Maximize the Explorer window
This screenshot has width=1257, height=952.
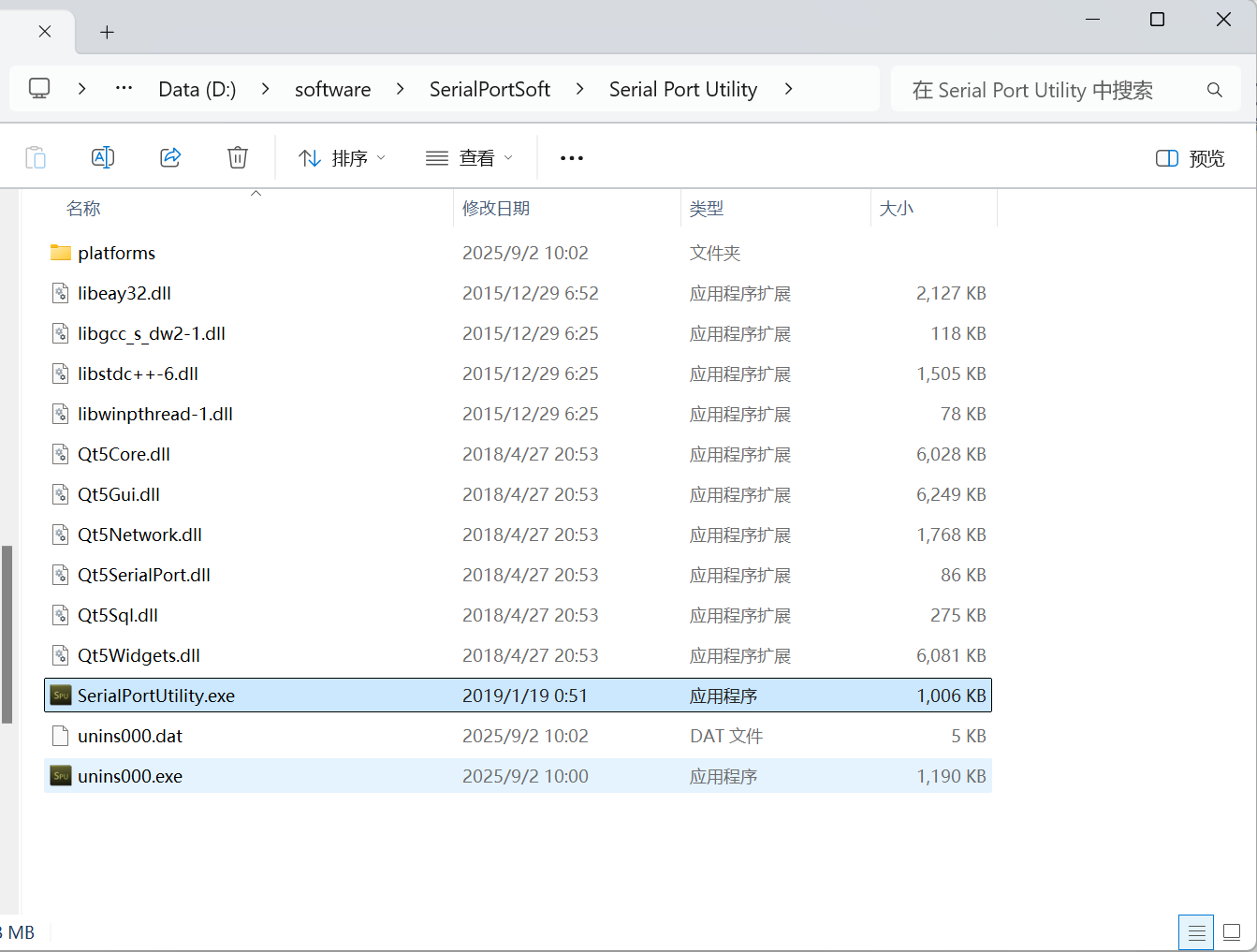coord(1158,20)
